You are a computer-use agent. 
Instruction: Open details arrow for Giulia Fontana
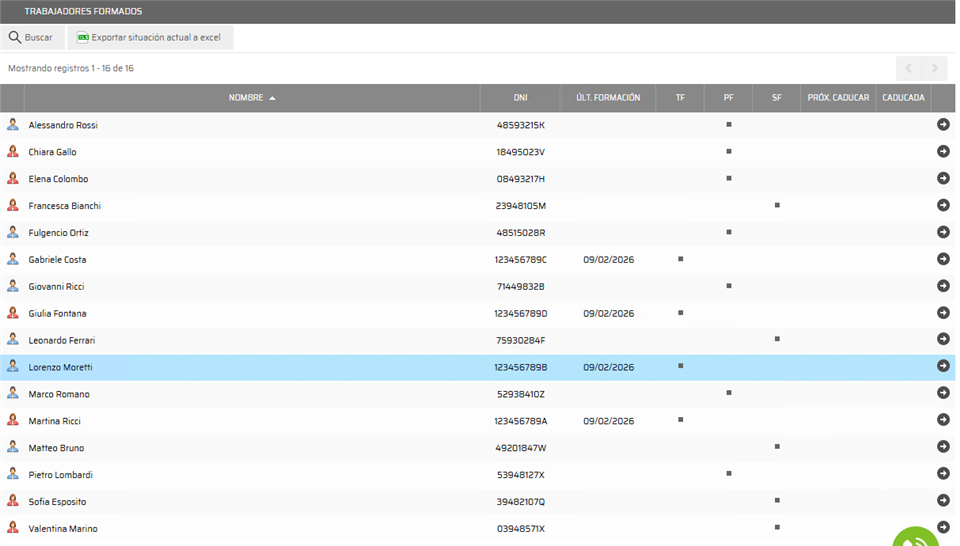coord(943,313)
